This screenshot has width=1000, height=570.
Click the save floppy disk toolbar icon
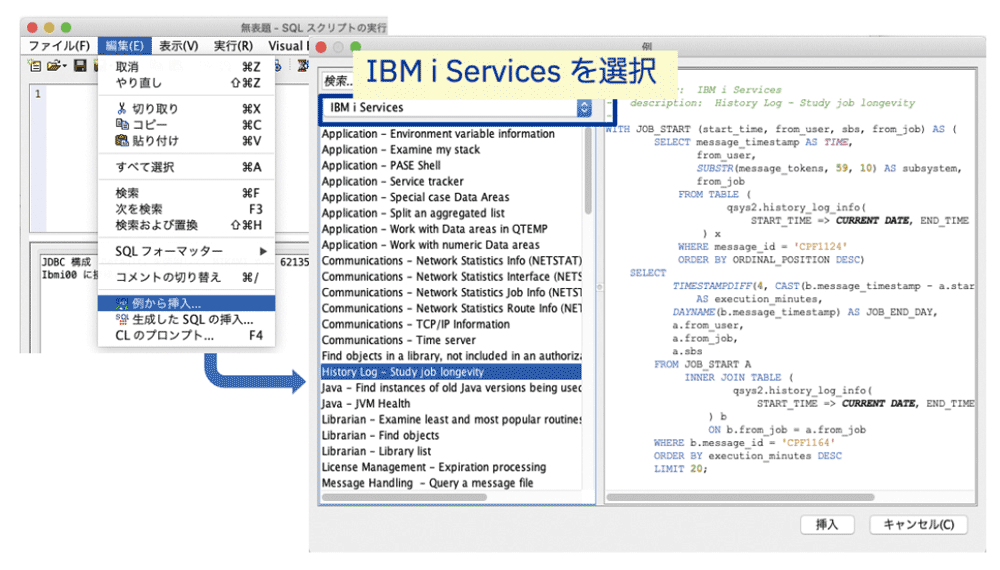(80, 66)
